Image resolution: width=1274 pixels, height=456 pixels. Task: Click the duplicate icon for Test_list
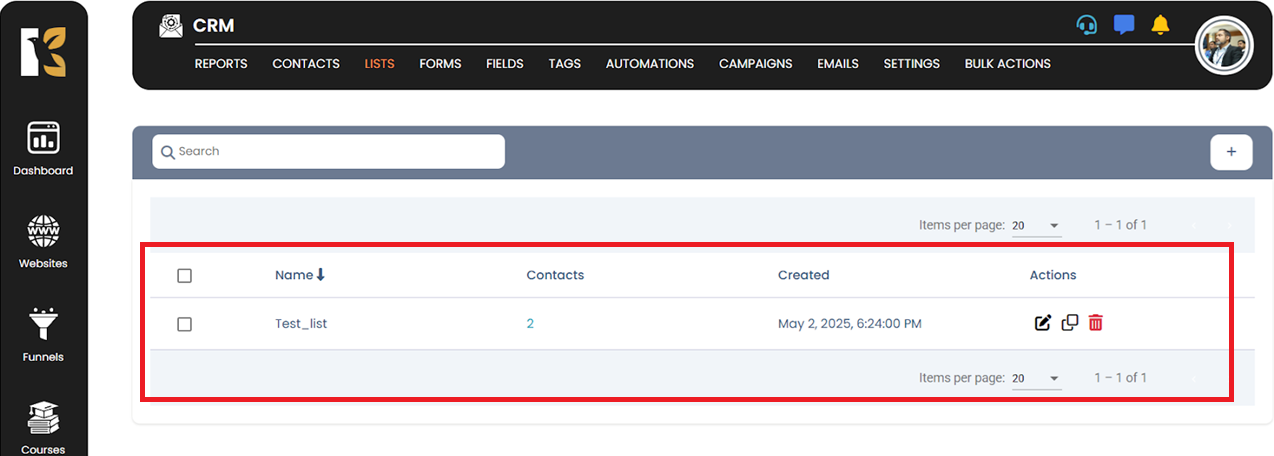point(1069,323)
